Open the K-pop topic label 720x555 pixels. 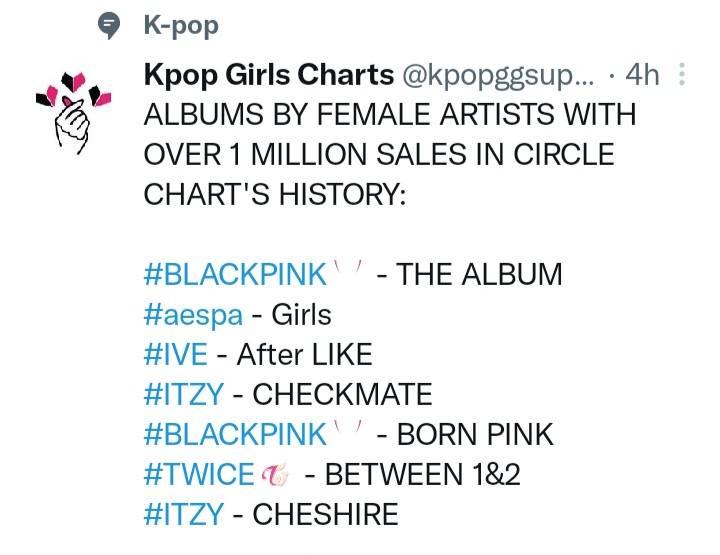tap(181, 26)
